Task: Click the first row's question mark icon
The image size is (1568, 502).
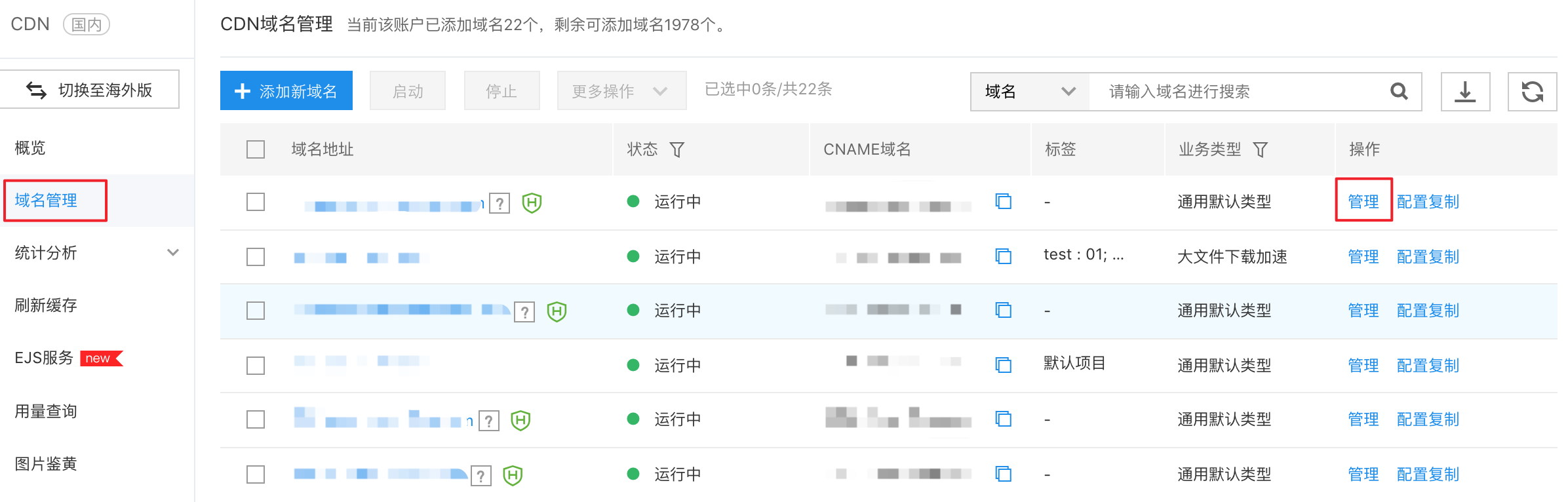Action: 500,203
